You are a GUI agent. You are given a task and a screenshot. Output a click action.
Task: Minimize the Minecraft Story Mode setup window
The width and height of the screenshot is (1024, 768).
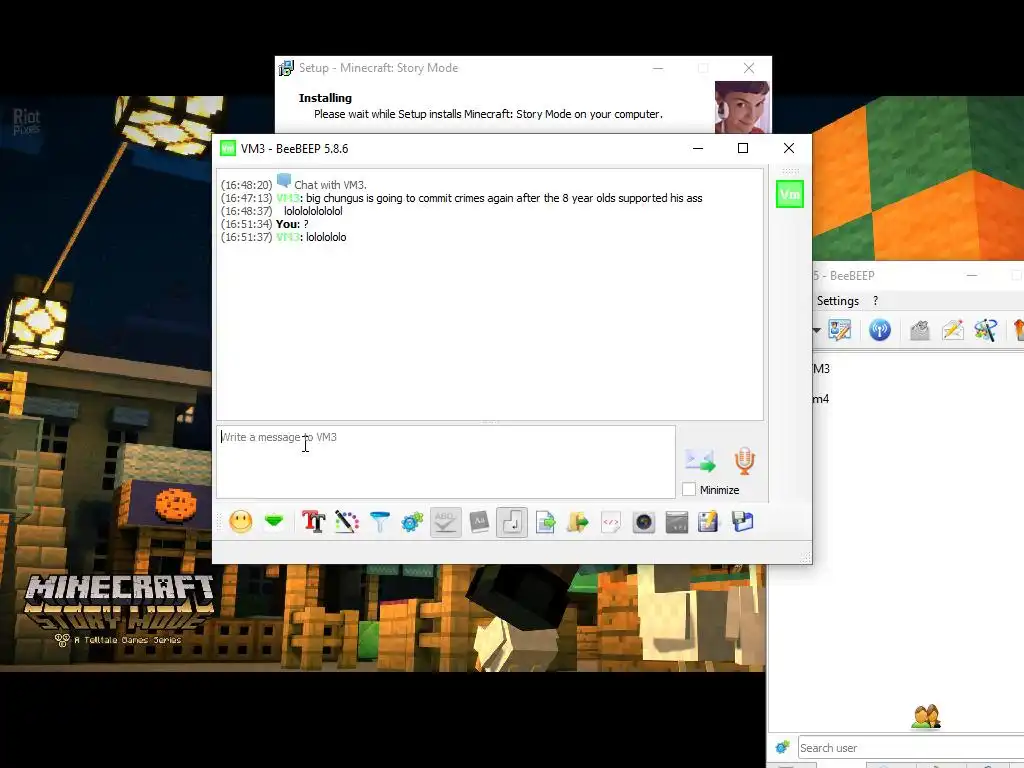(658, 68)
